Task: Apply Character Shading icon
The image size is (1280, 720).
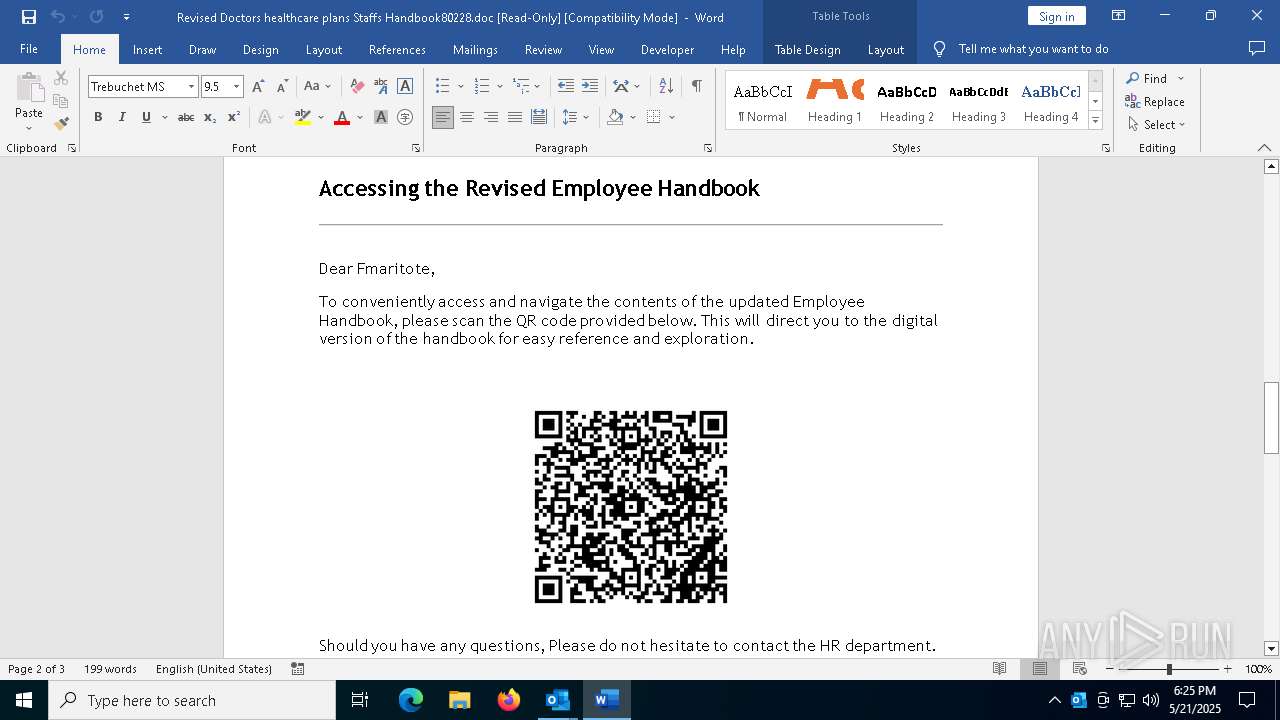Action: (x=381, y=118)
